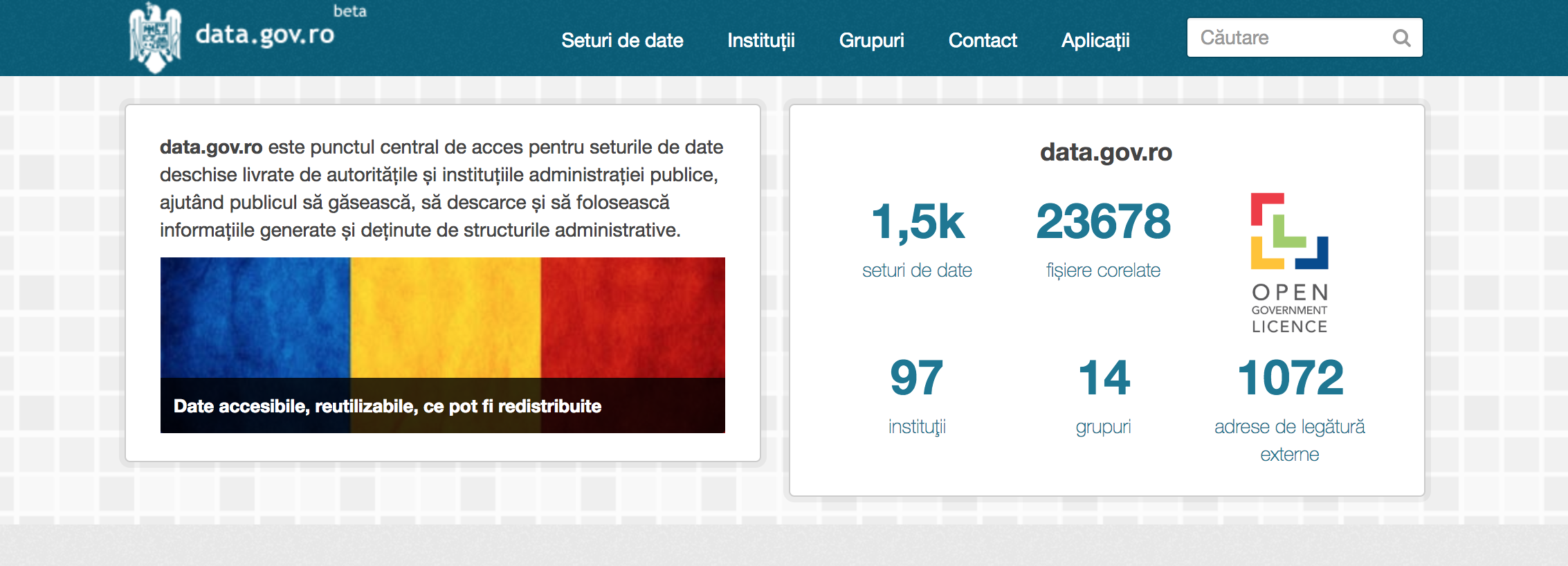Viewport: 1568px width, 566px height.
Task: Click the 1072 external links number
Action: 1290,378
